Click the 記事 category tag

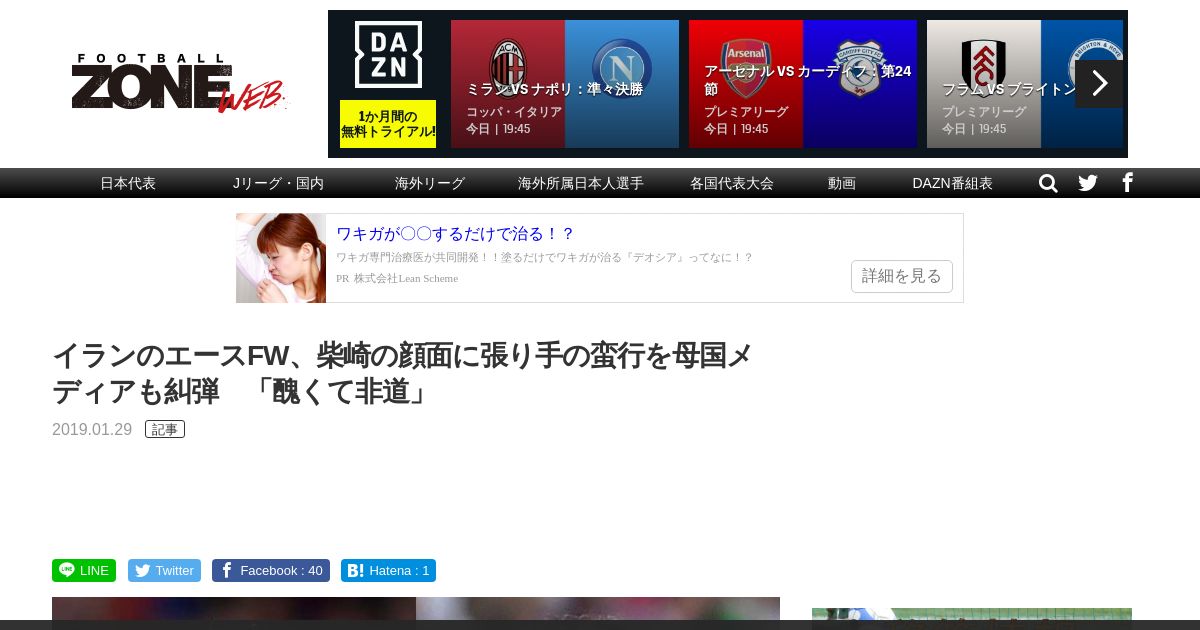click(165, 429)
